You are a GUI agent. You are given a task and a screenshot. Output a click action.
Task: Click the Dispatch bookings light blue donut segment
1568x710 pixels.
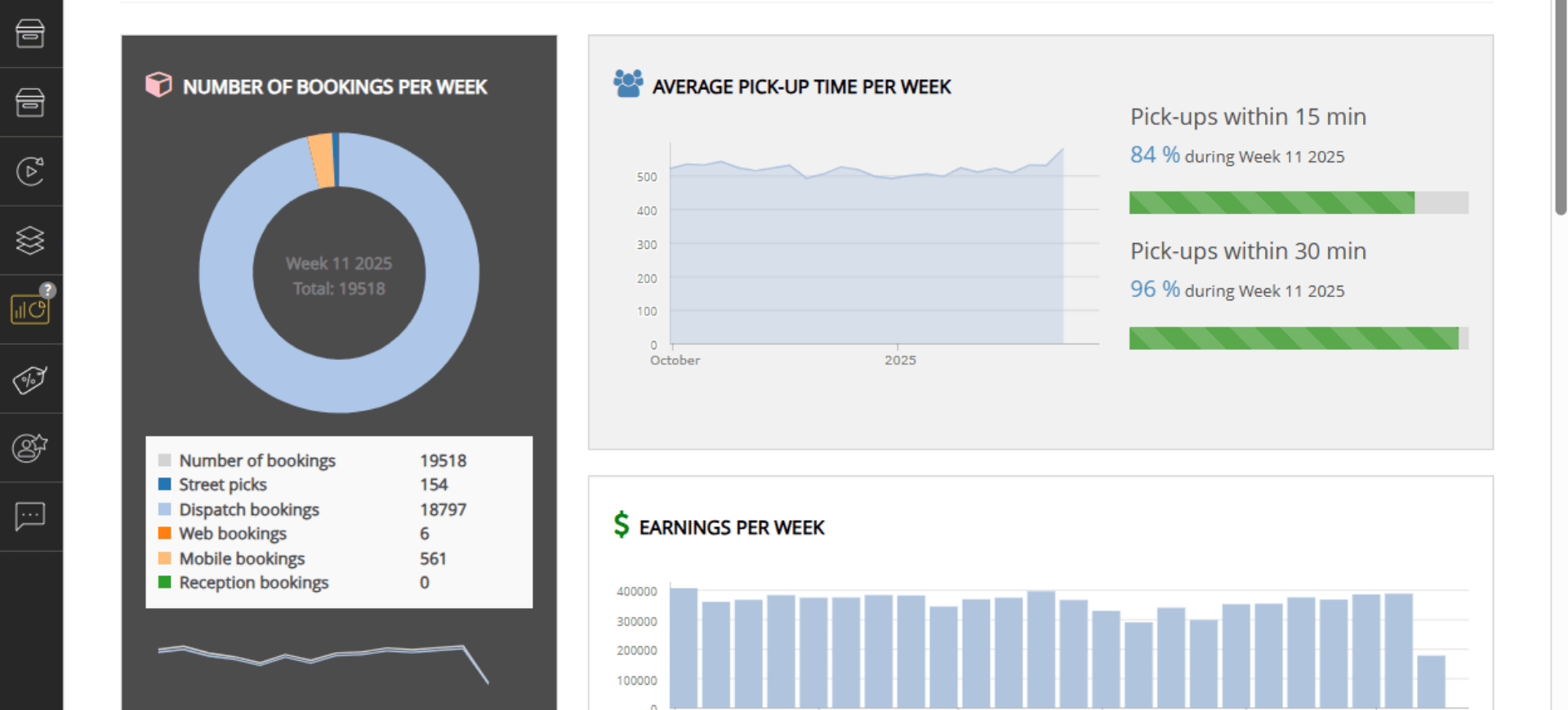point(339,385)
